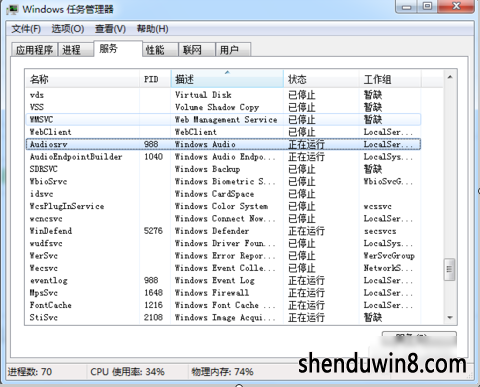This screenshot has height=387, width=480.
Task: Switch to the 性能 tab
Action: 160,50
